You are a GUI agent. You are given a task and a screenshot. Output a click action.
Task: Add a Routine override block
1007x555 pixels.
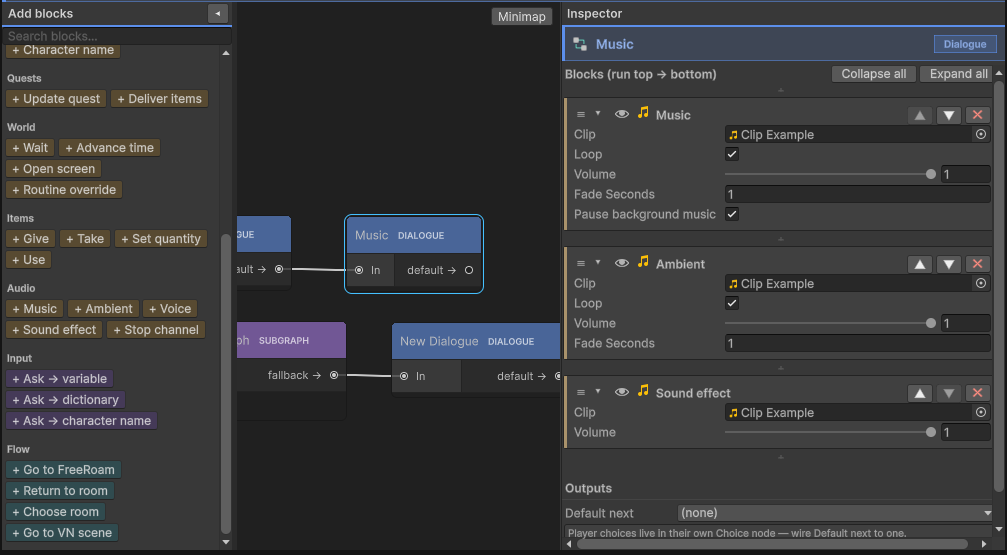(x=64, y=190)
